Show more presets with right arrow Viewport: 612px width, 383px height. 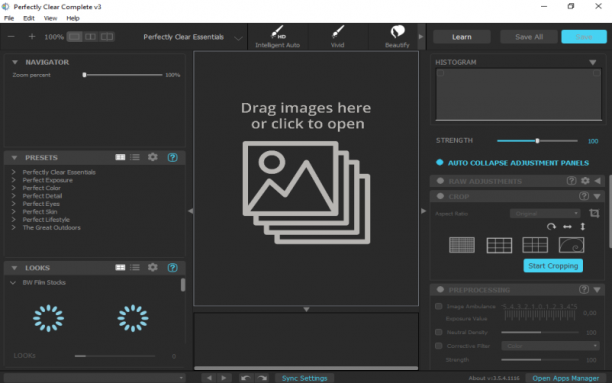(421, 37)
